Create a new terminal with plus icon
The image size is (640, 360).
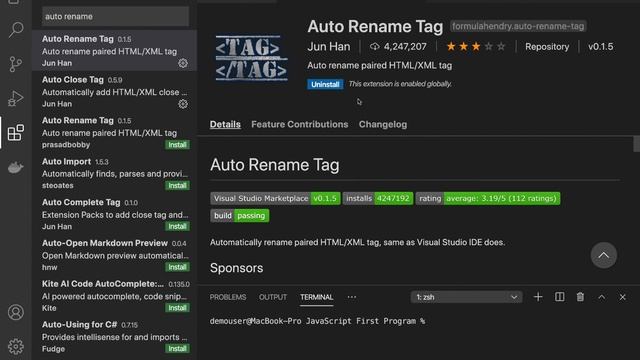coord(538,297)
